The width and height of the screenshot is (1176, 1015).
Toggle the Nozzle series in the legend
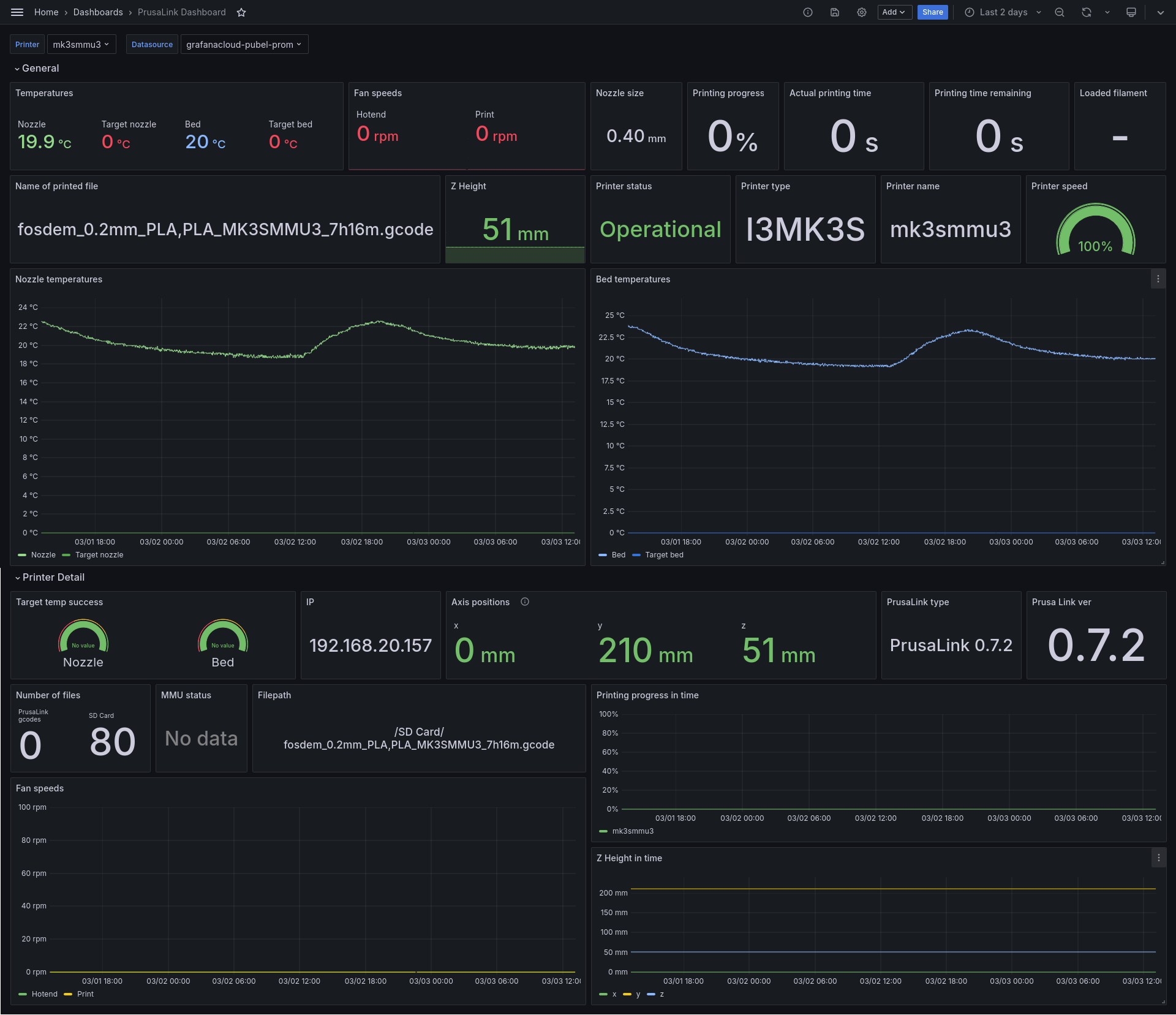(x=42, y=554)
